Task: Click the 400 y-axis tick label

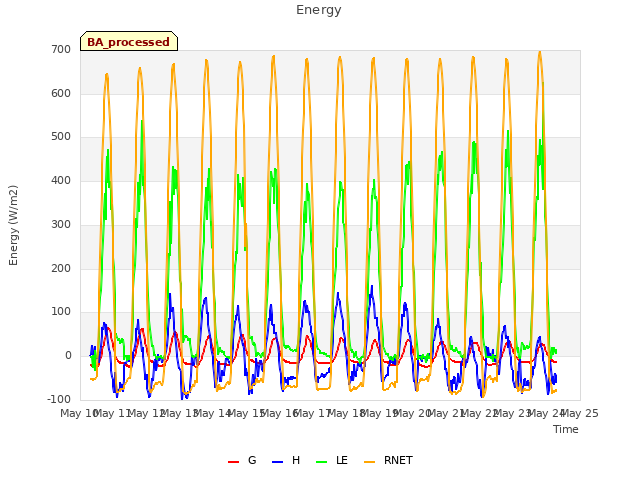Action: click(61, 180)
